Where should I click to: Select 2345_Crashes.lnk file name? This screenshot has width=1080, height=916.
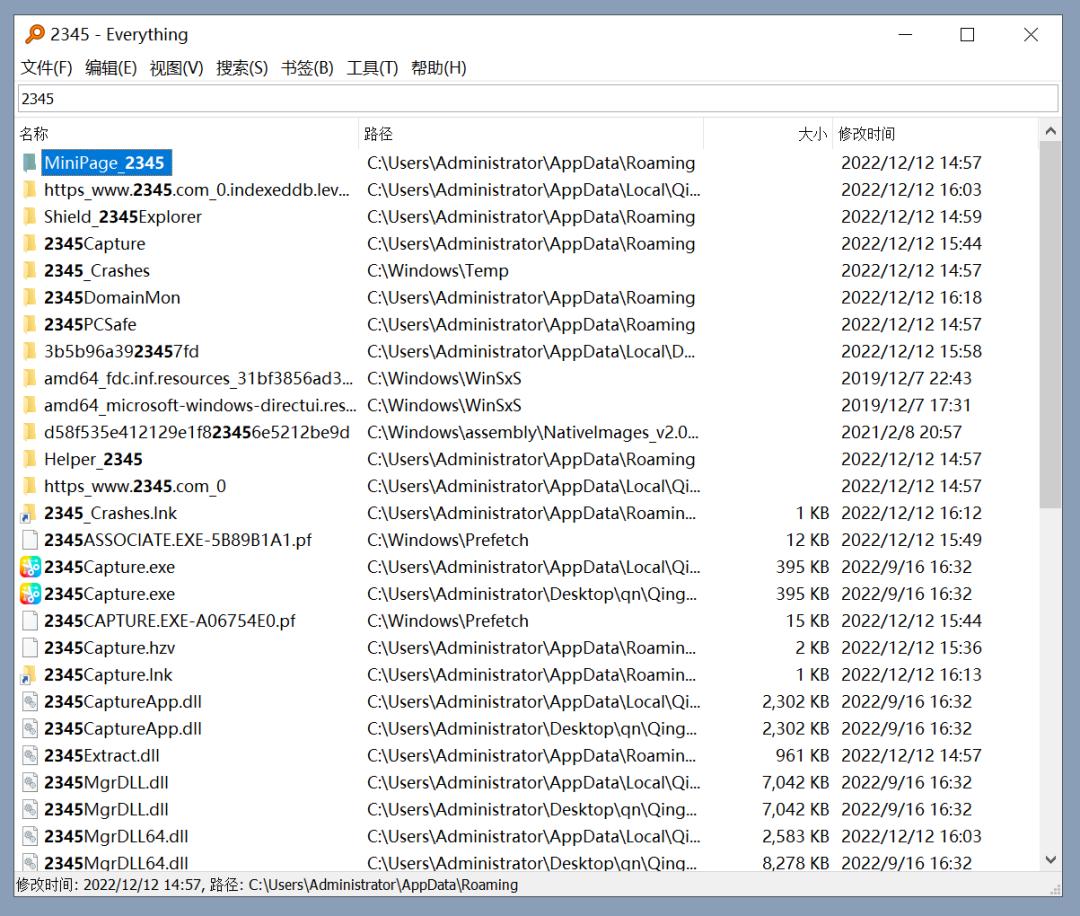click(x=110, y=513)
